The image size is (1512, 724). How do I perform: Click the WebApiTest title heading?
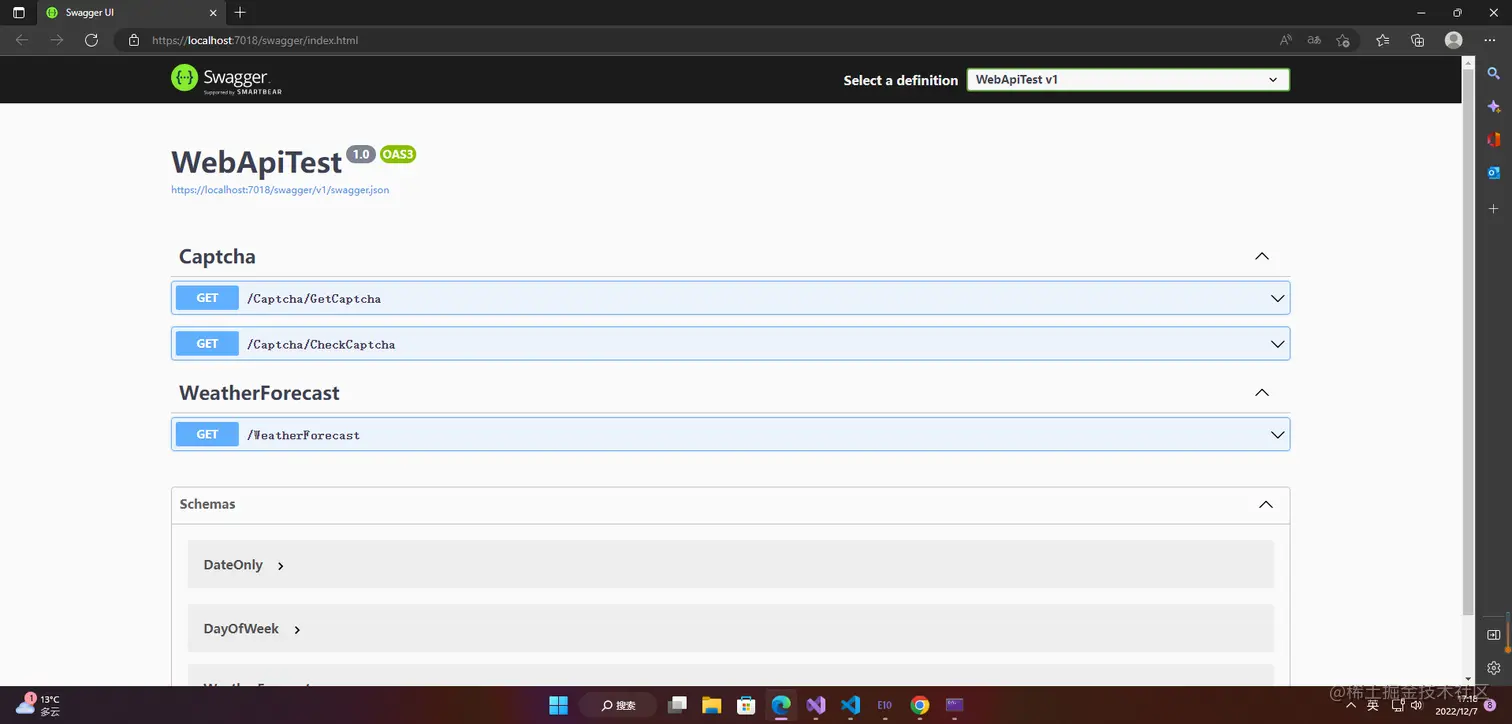pos(257,162)
